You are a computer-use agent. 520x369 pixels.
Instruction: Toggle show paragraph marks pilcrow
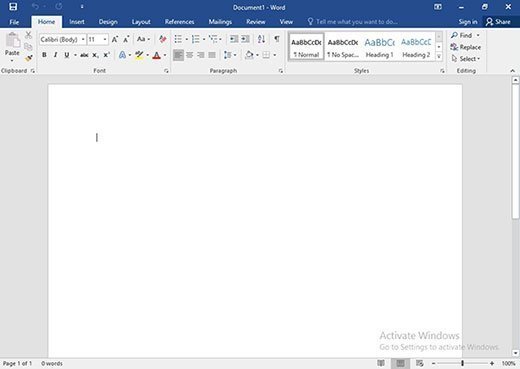point(277,39)
